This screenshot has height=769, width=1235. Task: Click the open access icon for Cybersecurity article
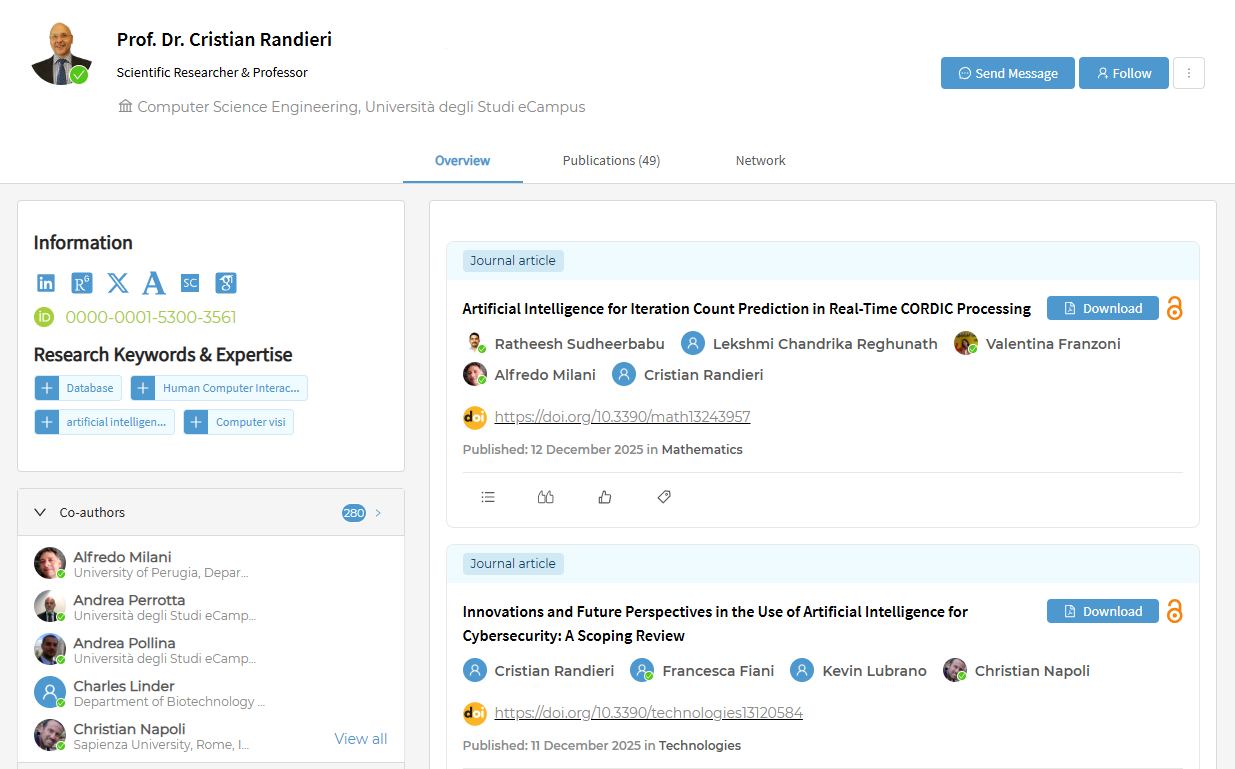coord(1175,611)
